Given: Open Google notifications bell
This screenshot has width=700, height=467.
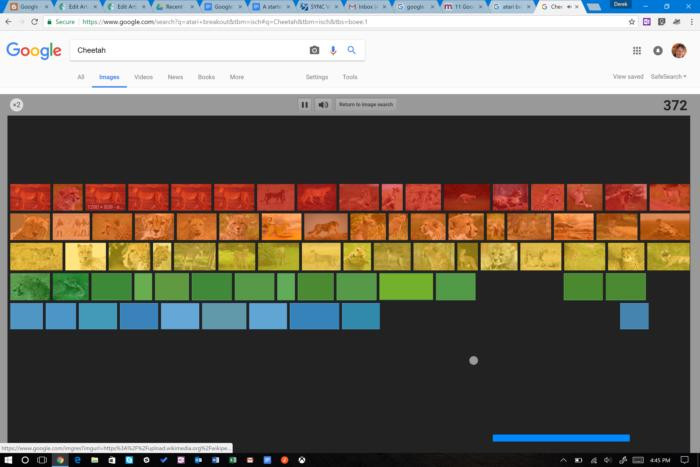Looking at the screenshot, I should [x=658, y=50].
